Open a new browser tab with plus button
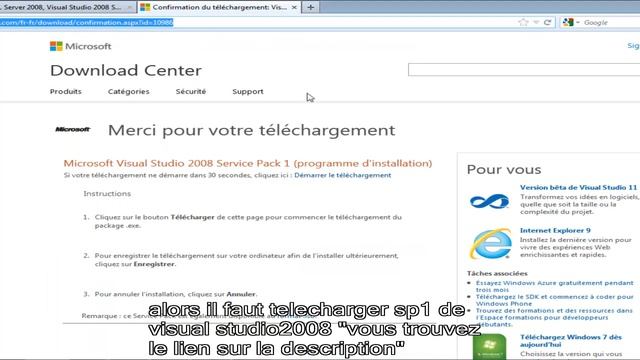The height and width of the screenshot is (360, 640). (x=311, y=7)
